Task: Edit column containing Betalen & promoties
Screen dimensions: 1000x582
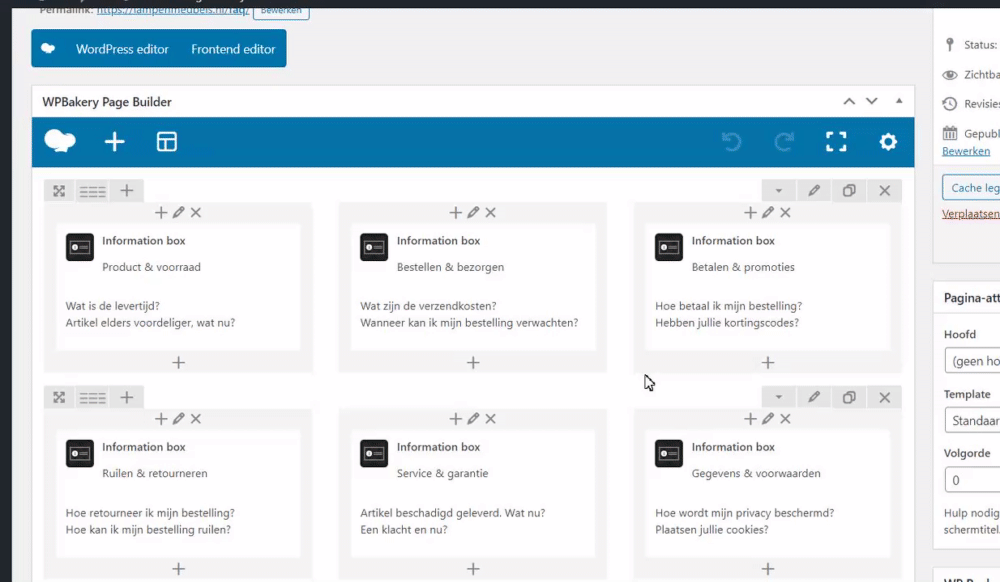Action: pos(768,212)
